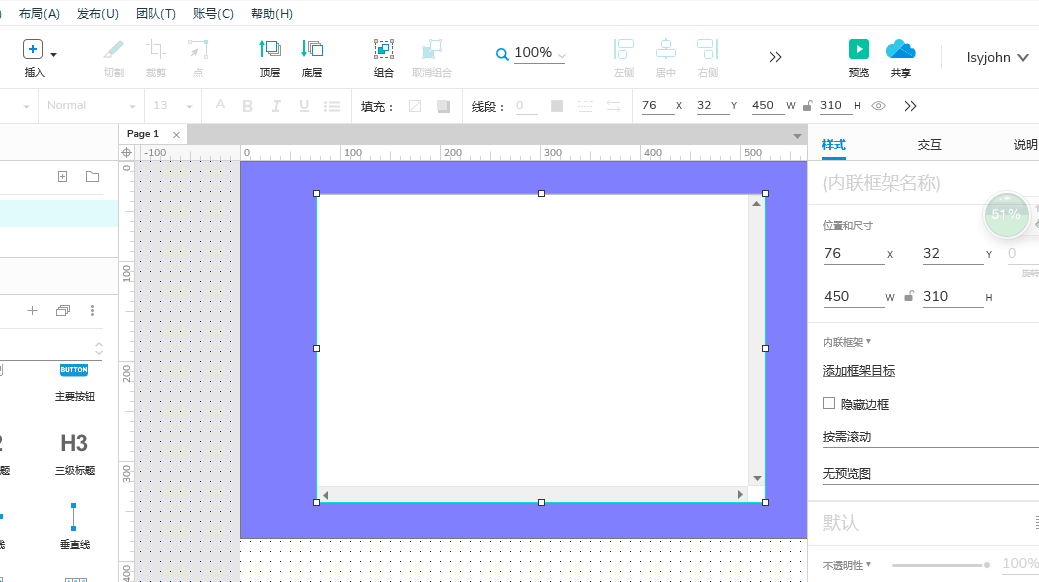The image size is (1039, 582).
Task: Select the 点 (Point) tool
Action: (x=197, y=49)
